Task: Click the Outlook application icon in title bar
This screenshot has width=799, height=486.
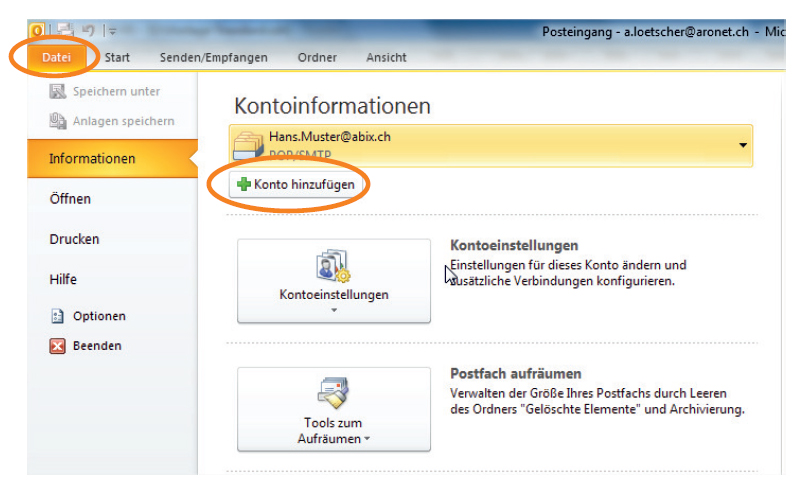Action: [x=36, y=32]
